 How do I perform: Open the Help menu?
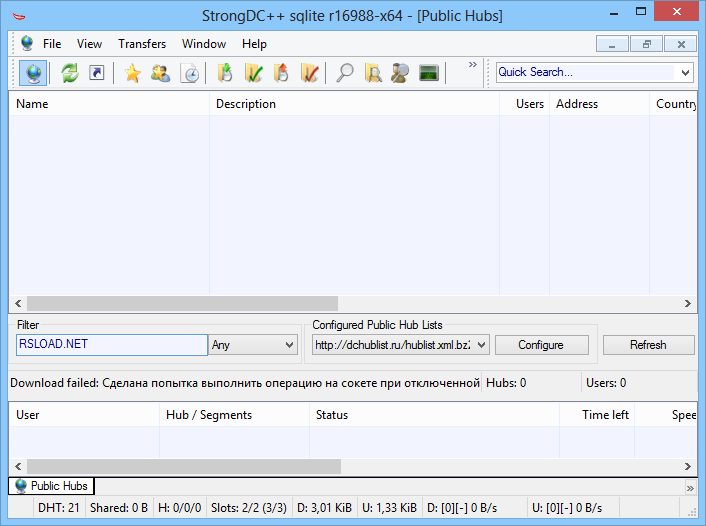(x=254, y=44)
